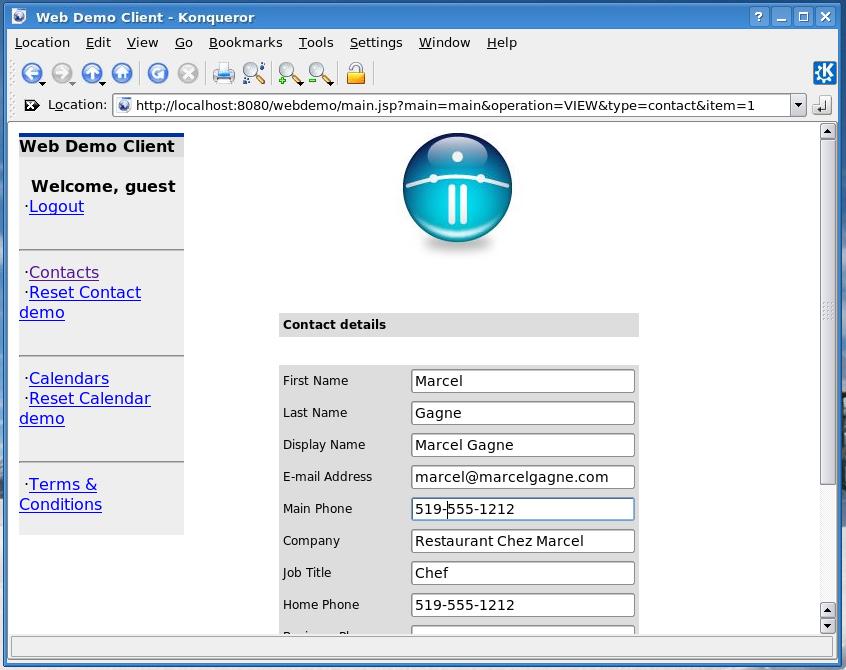Screen dimensions: 846x670
Task: Click the Logout link
Action: [x=56, y=206]
